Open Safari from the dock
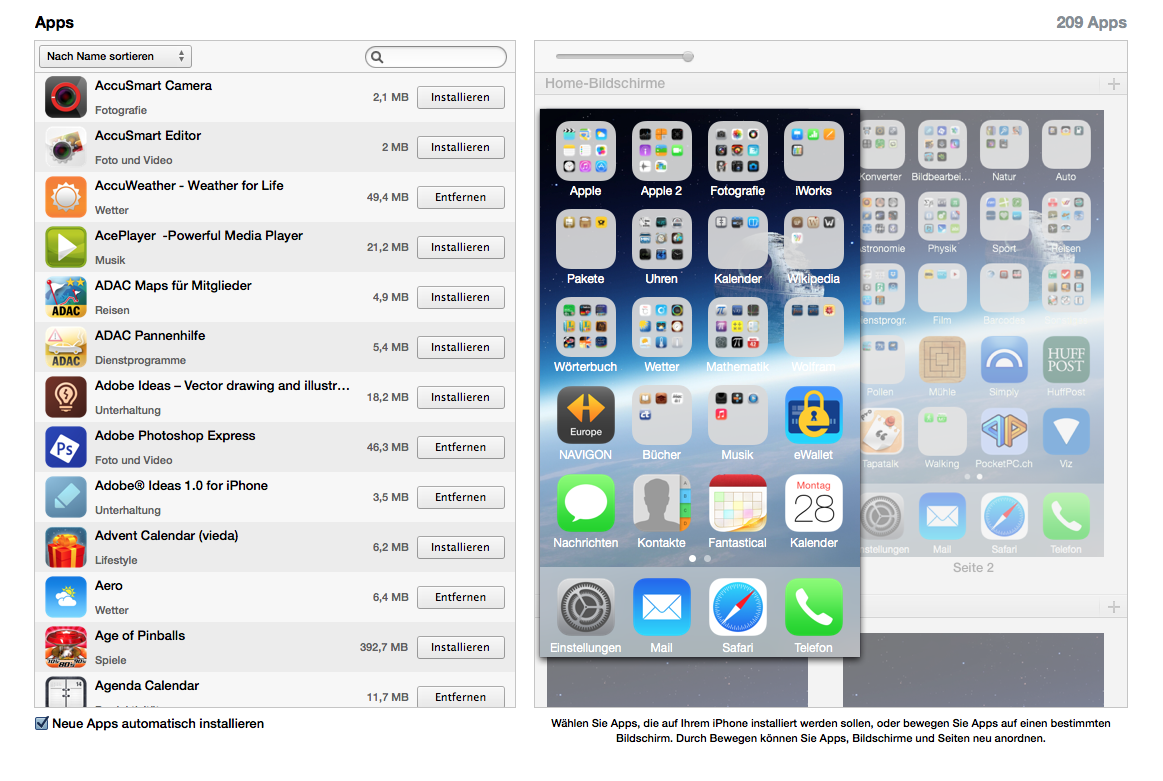Image resolution: width=1163 pixels, height=781 pixels. coord(737,606)
